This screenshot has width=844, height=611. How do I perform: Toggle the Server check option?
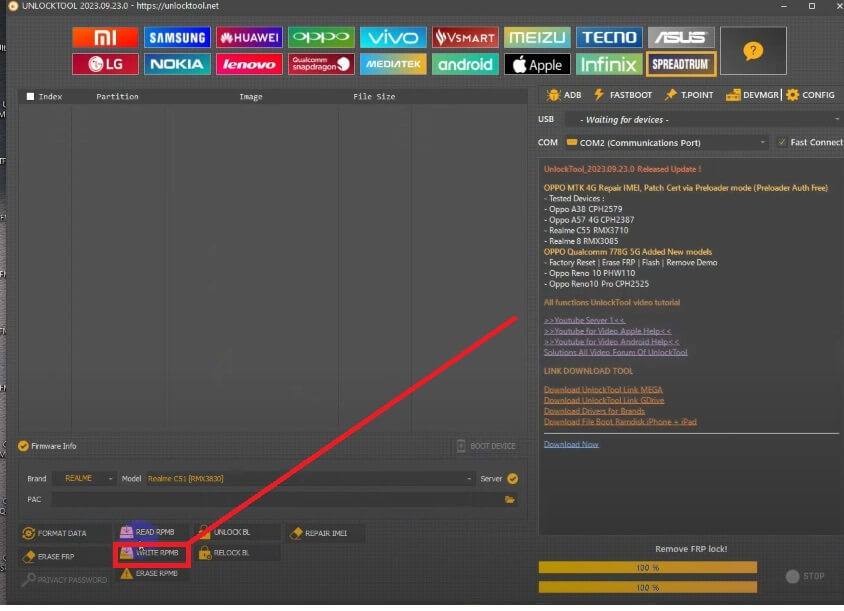(512, 479)
